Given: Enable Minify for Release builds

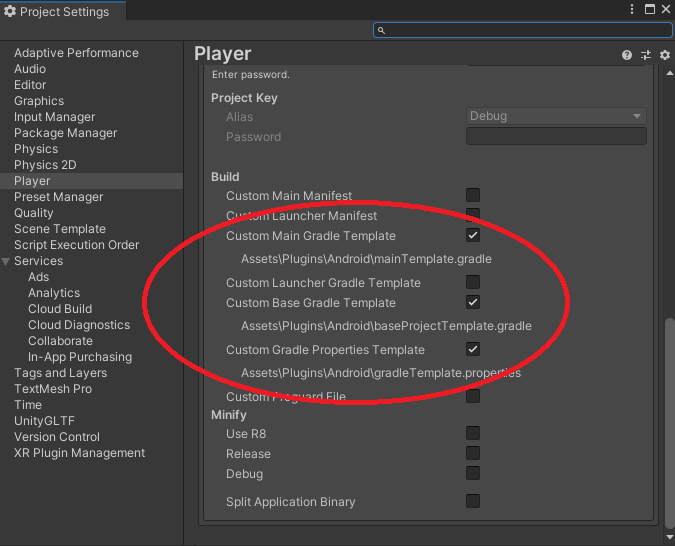Looking at the screenshot, I should point(473,453).
